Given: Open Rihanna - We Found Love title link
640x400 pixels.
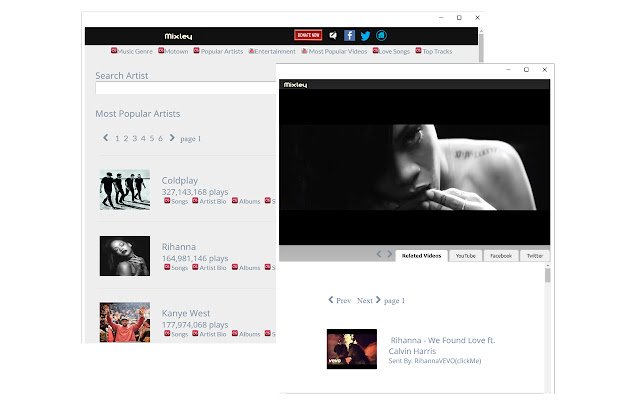Looking at the screenshot, I should pyautogui.click(x=442, y=345).
